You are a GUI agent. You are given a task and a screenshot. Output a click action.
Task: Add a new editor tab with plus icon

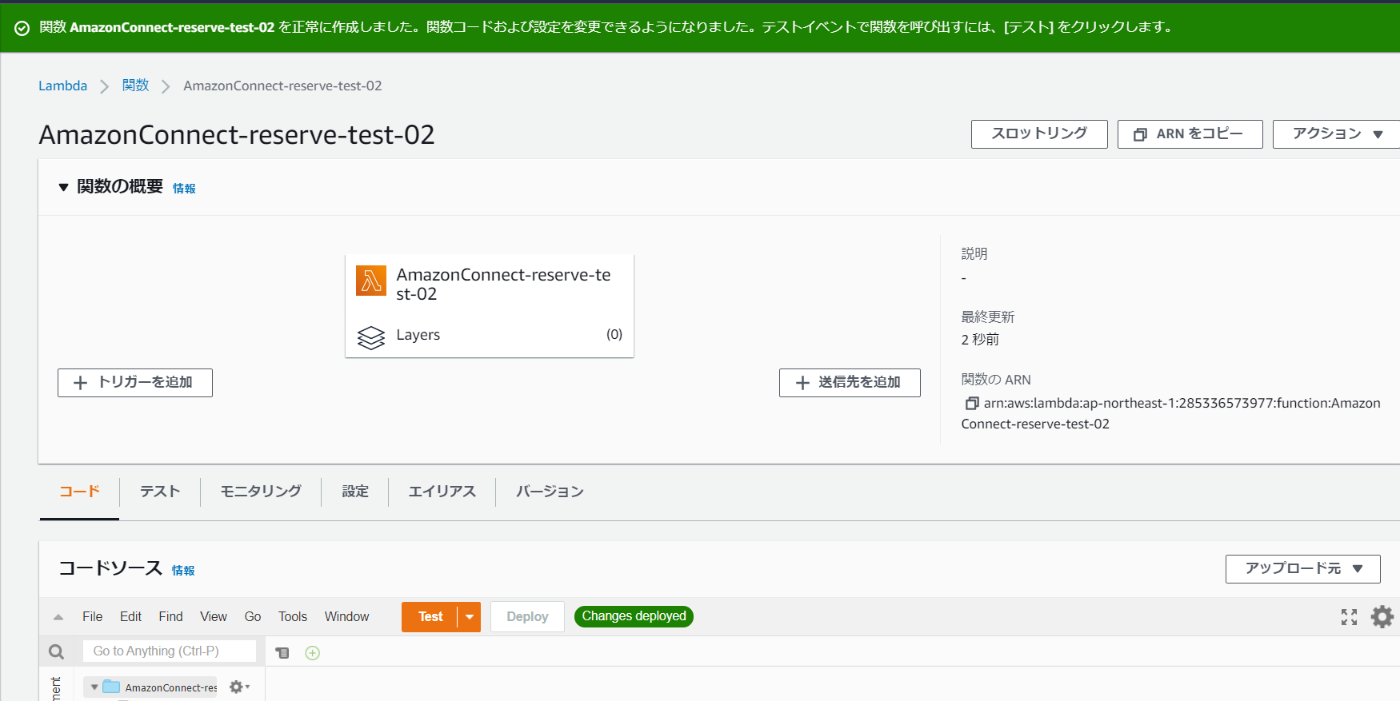click(x=312, y=653)
